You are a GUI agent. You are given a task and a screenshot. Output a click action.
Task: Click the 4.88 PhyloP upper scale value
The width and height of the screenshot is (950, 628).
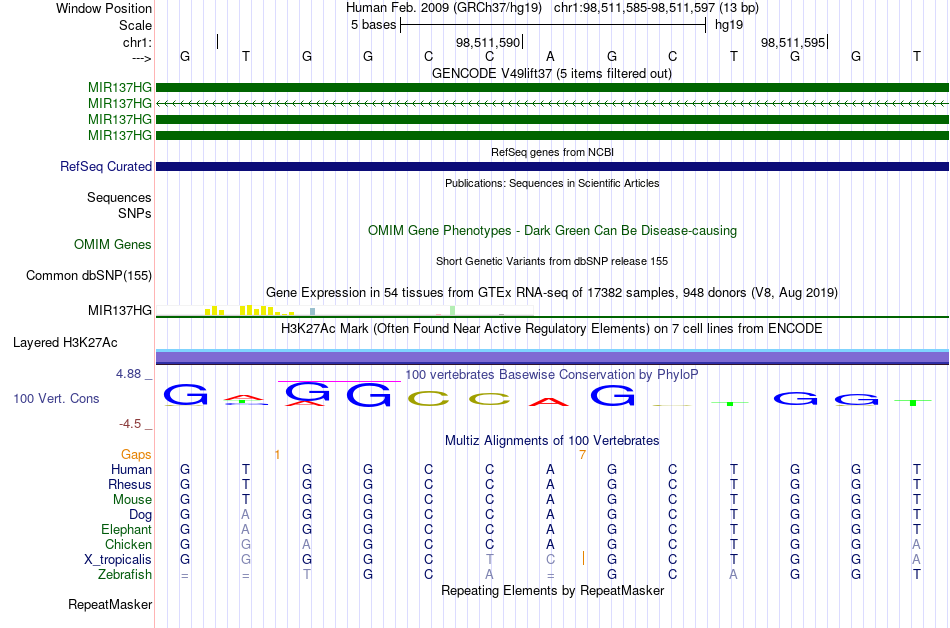click(128, 374)
